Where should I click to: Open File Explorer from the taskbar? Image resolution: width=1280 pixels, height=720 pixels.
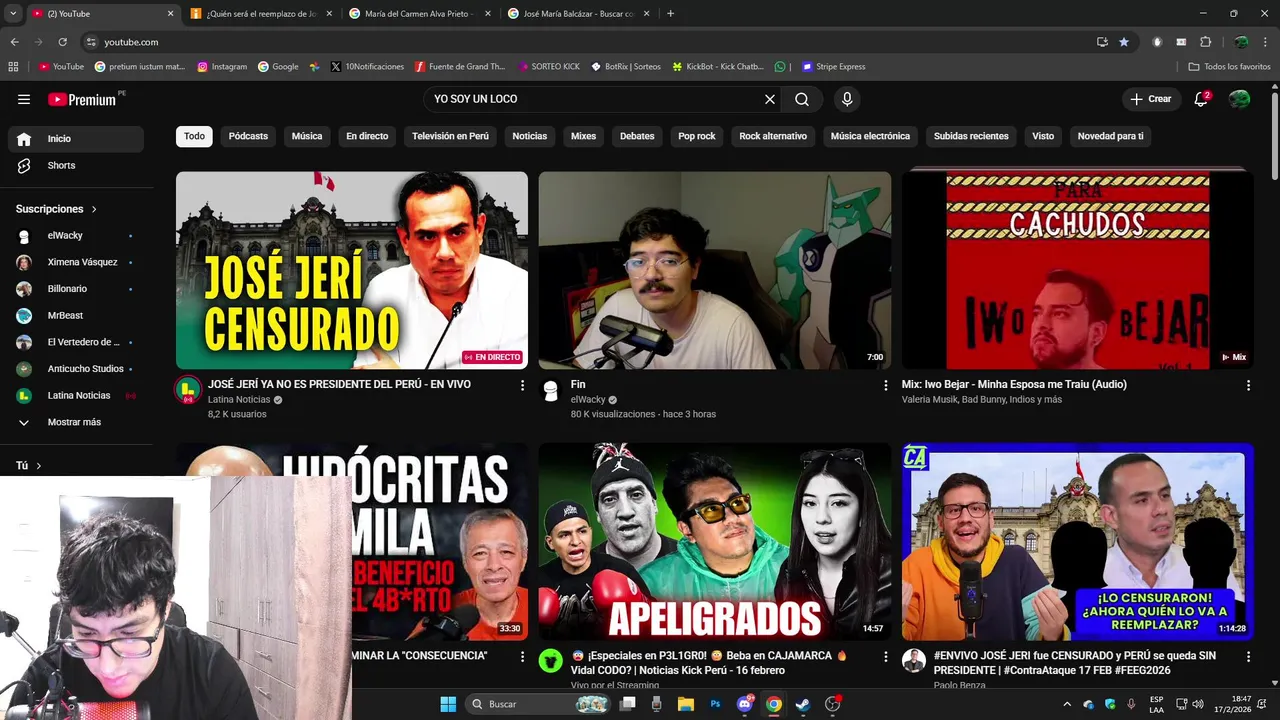[x=686, y=704]
